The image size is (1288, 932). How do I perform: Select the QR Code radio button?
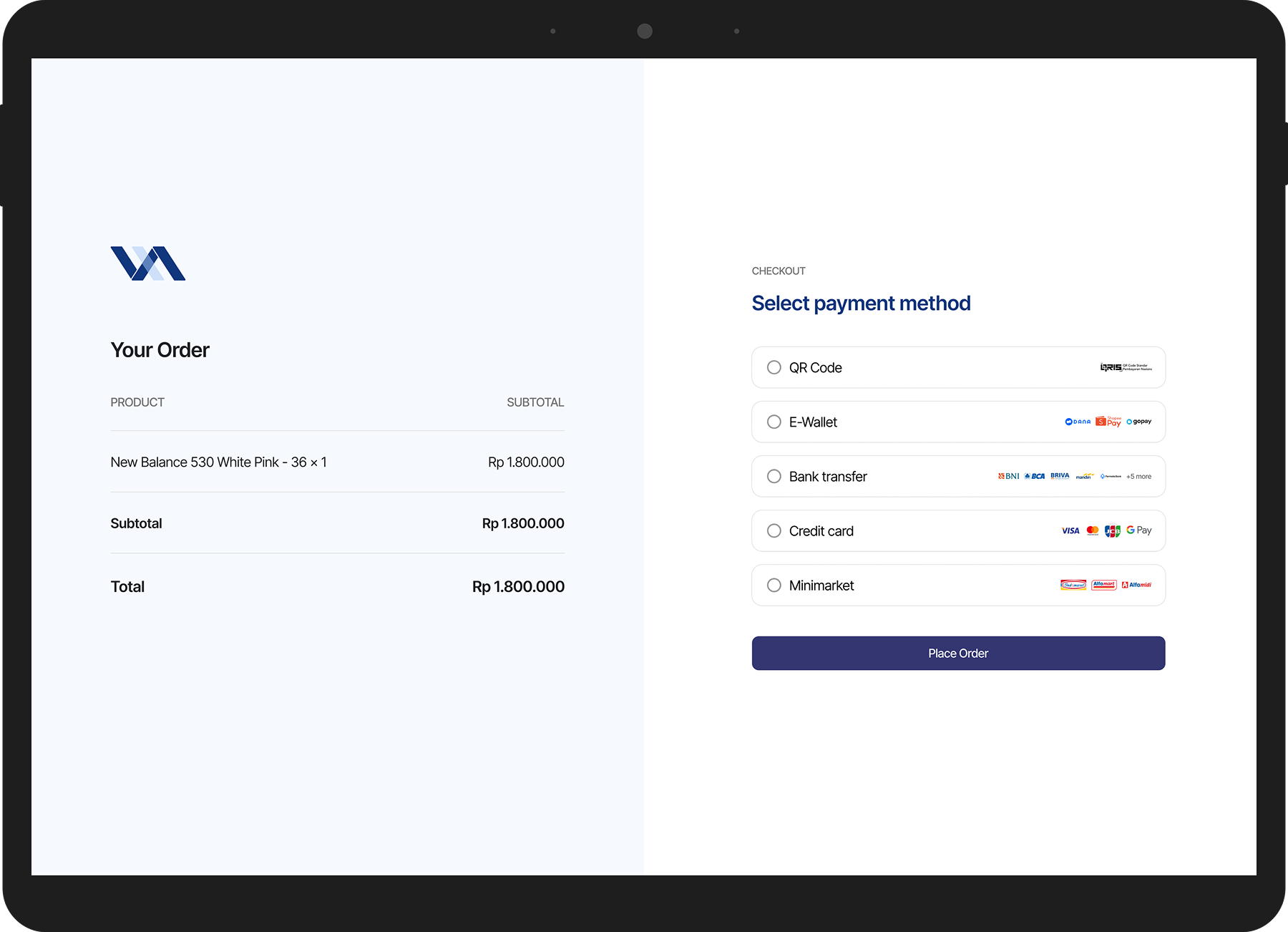774,367
